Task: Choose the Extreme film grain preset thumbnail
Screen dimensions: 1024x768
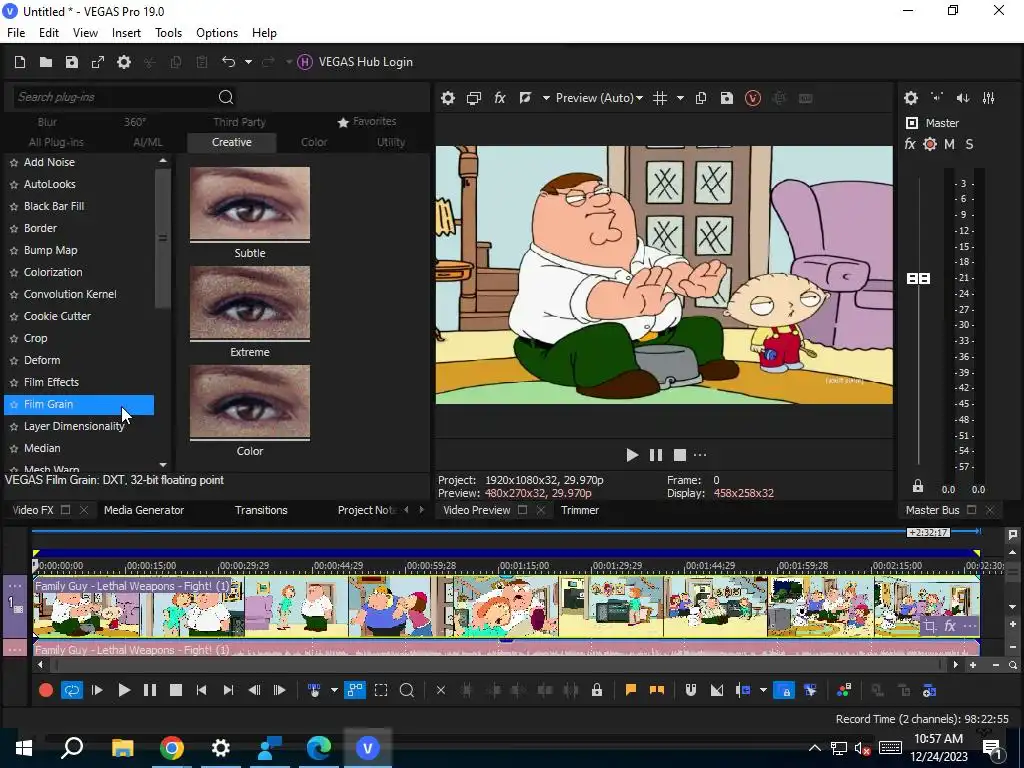Action: click(x=249, y=303)
